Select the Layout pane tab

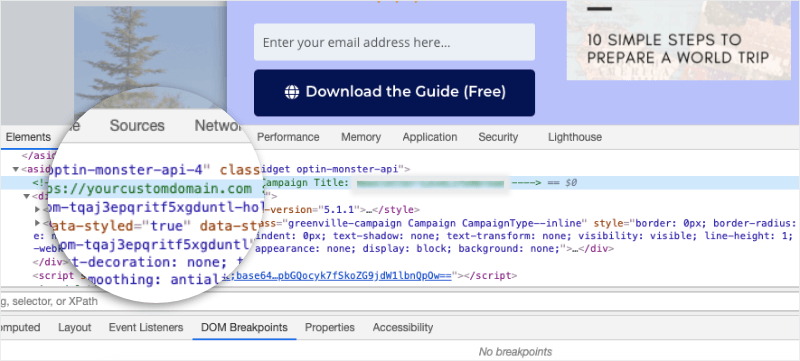(74, 327)
